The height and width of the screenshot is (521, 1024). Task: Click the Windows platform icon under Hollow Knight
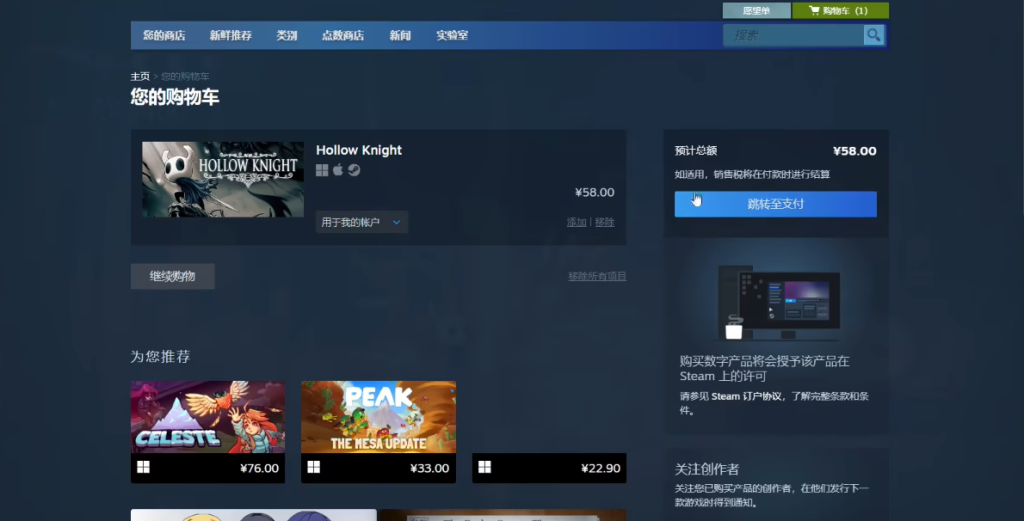[322, 170]
